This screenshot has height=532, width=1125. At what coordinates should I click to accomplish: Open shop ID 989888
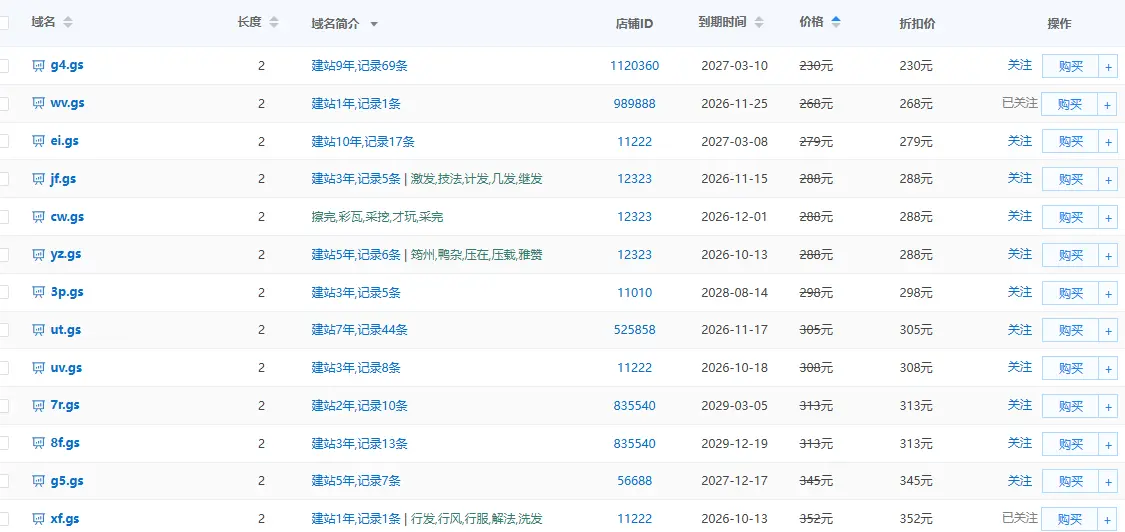point(634,103)
